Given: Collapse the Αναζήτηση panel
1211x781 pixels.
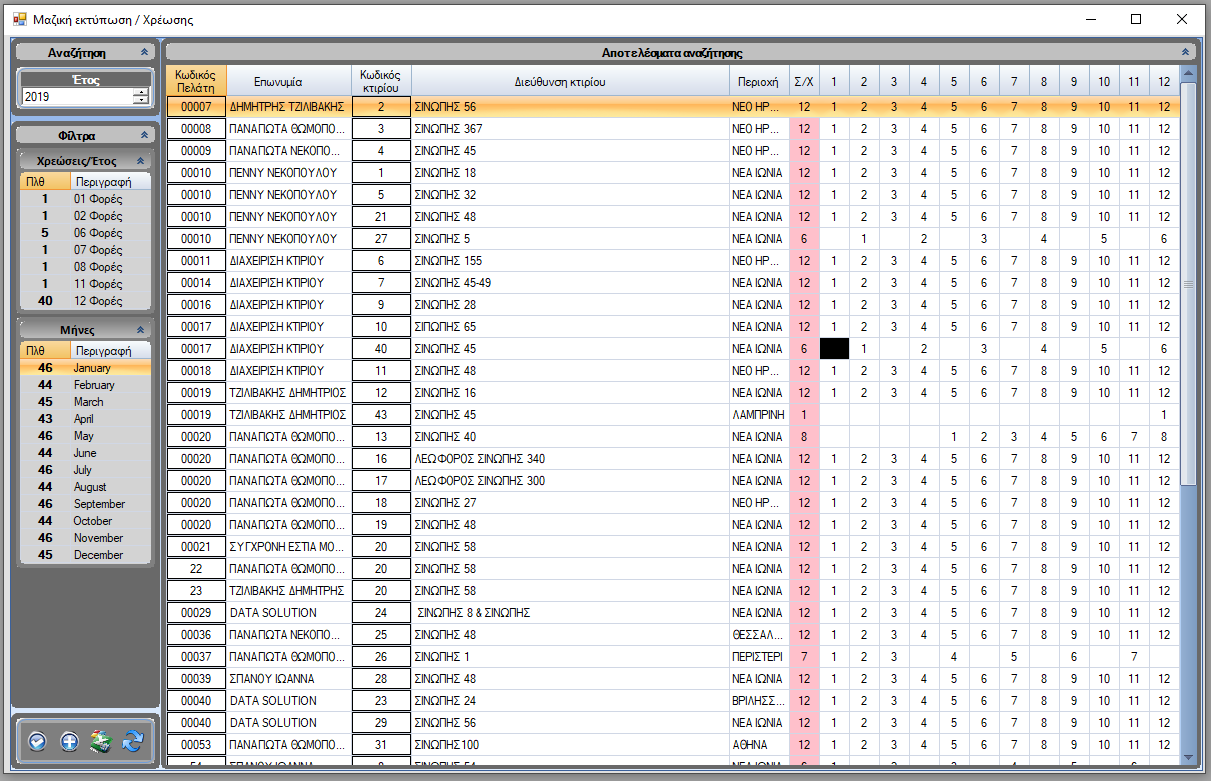Looking at the screenshot, I should point(144,52).
